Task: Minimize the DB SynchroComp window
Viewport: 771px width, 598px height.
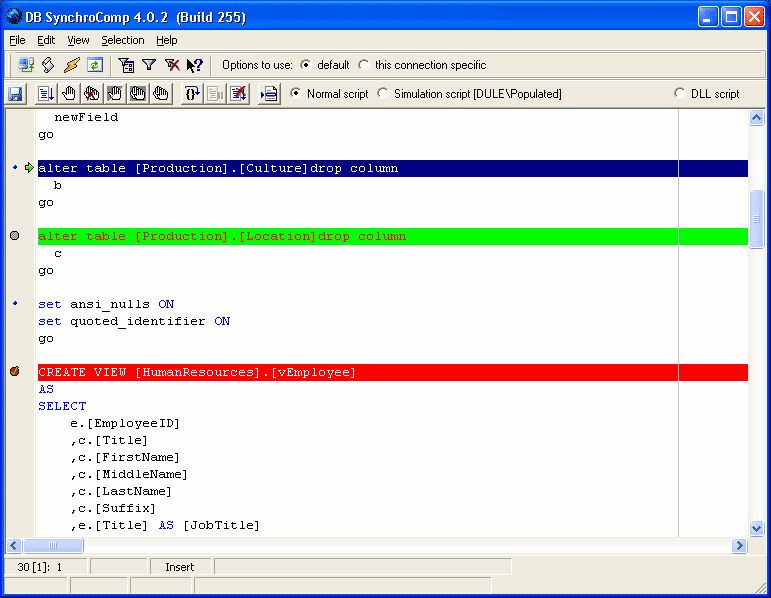Action: click(x=708, y=17)
